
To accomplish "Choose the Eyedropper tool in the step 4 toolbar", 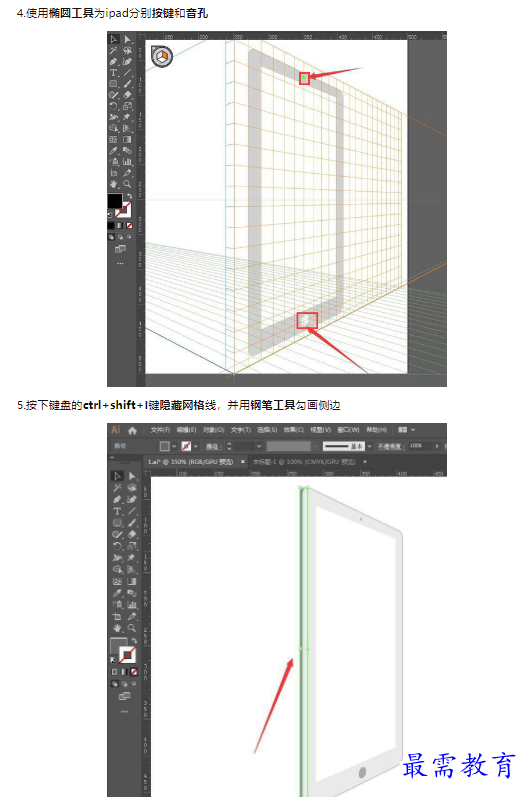I will pyautogui.click(x=113, y=150).
